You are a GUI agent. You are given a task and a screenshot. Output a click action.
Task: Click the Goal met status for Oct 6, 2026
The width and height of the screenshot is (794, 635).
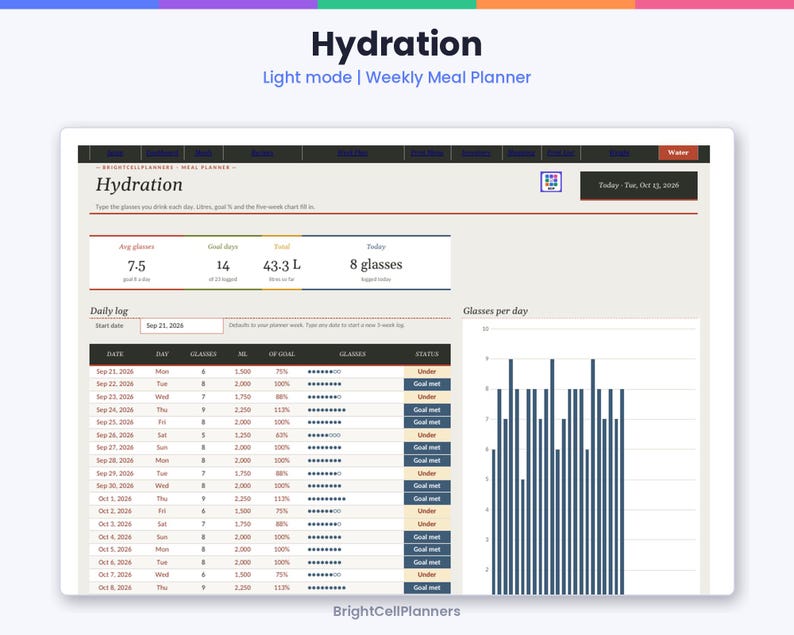tap(427, 562)
